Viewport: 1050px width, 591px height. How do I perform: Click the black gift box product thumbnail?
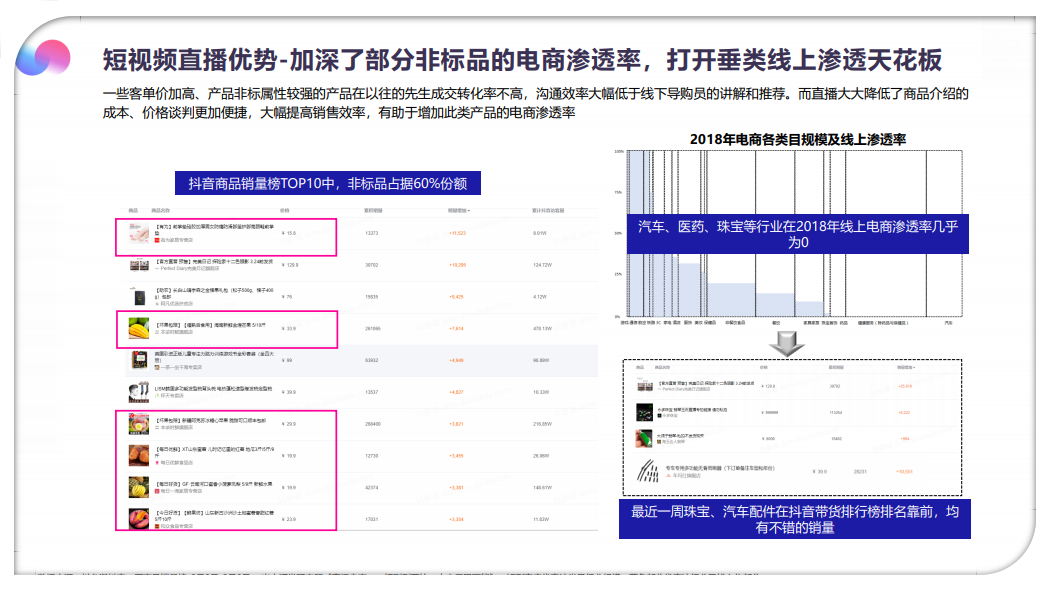coord(137,296)
